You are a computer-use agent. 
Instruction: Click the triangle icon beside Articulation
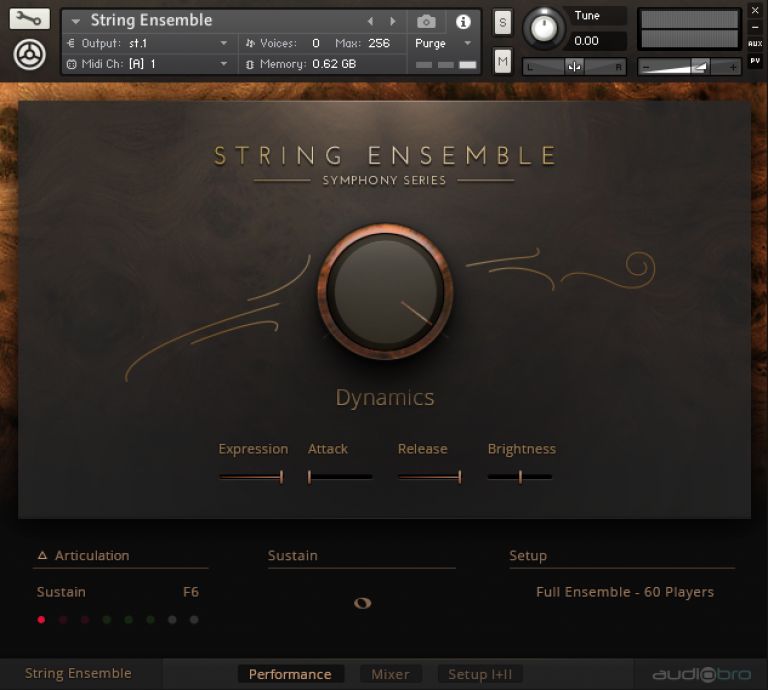43,555
